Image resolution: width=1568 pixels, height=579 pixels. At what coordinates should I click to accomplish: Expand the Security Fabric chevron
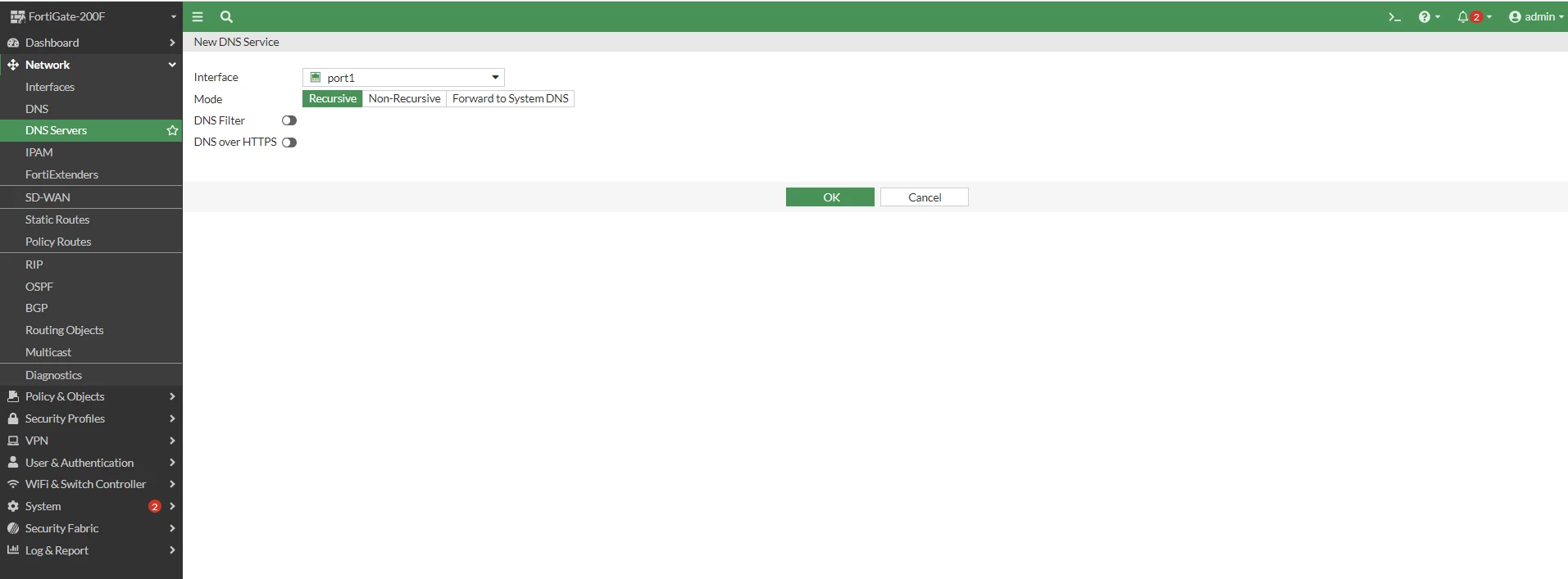pos(172,528)
